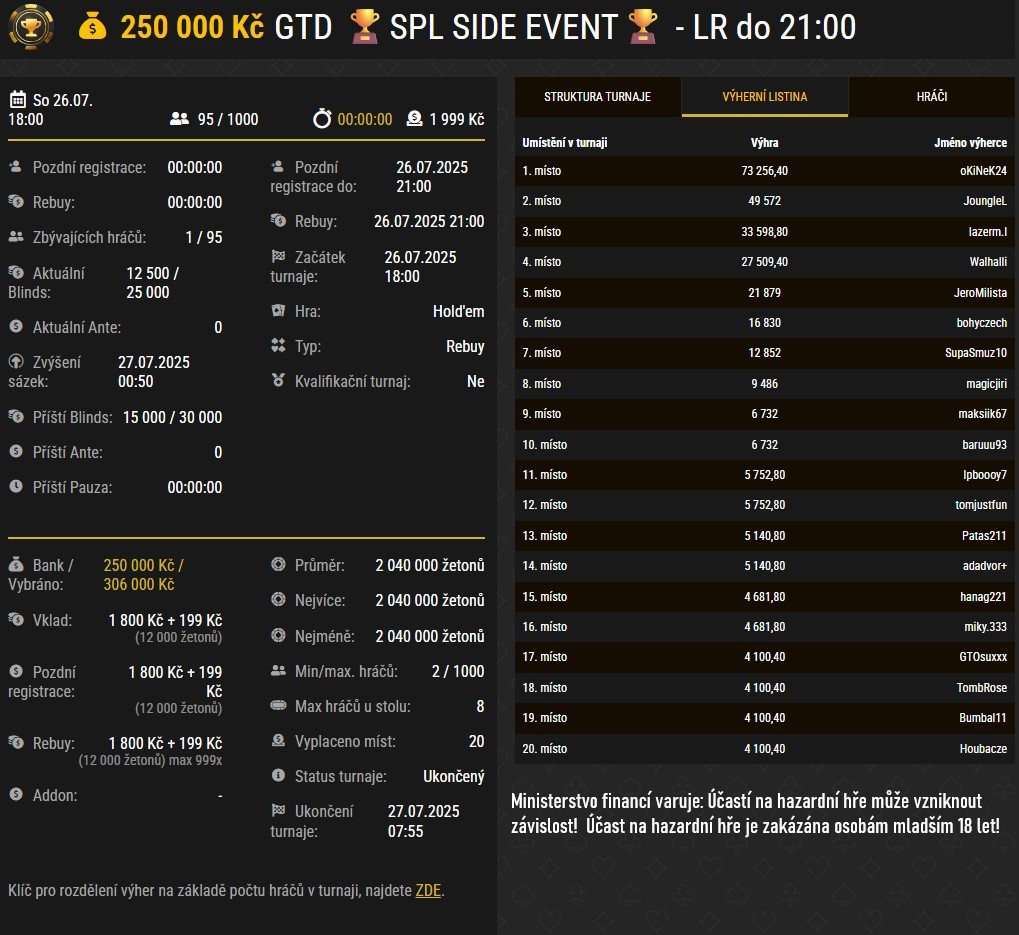Click the table icon beside Max hráčů u stolu

(278, 706)
